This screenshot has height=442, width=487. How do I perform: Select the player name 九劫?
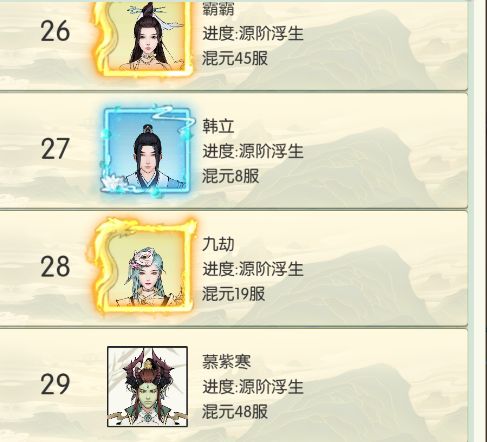pos(218,244)
